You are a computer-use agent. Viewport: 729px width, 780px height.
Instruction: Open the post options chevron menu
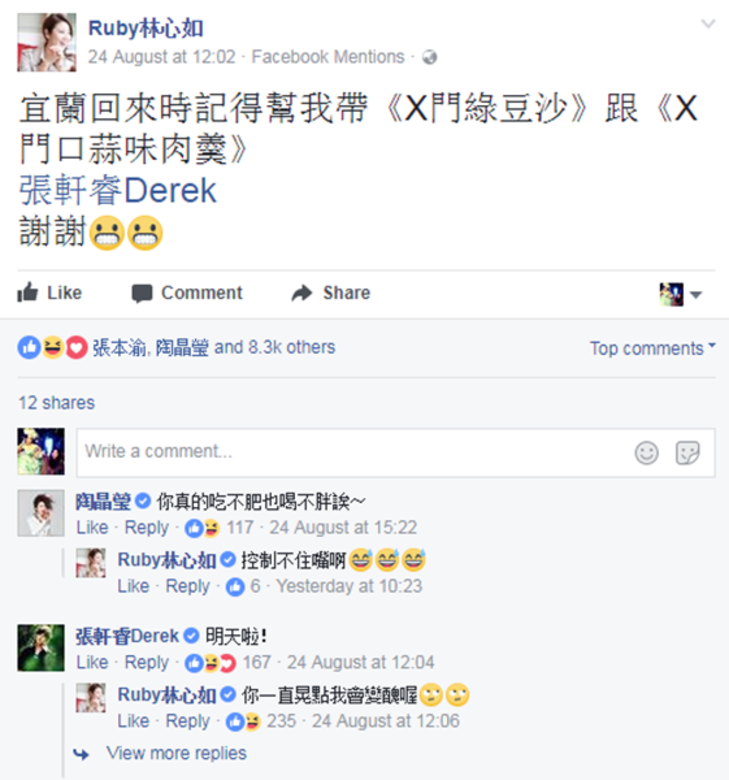[x=708, y=23]
